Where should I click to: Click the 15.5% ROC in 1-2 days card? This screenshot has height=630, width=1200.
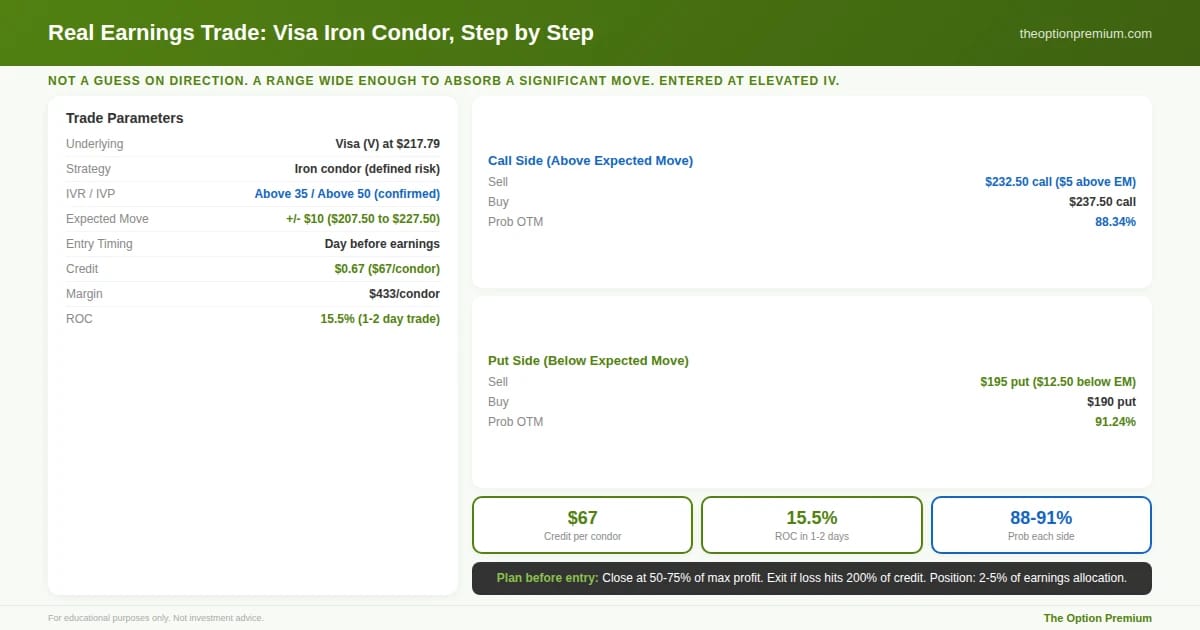[811, 525]
